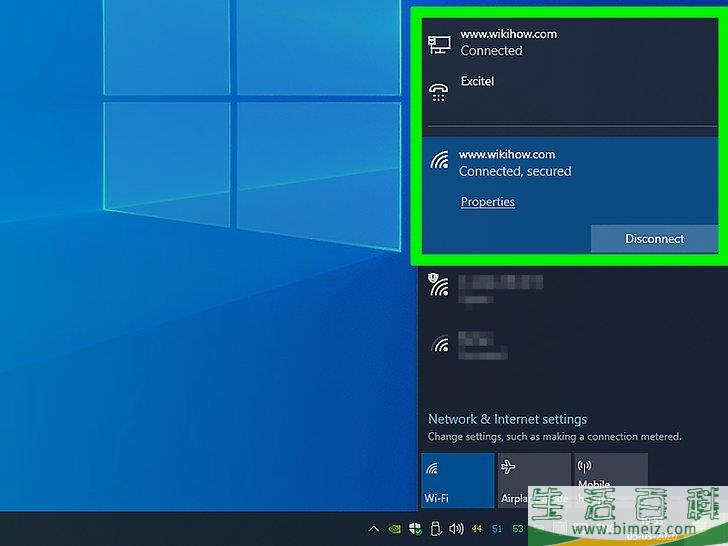Toggle the Airplane mode tile

coord(534,481)
